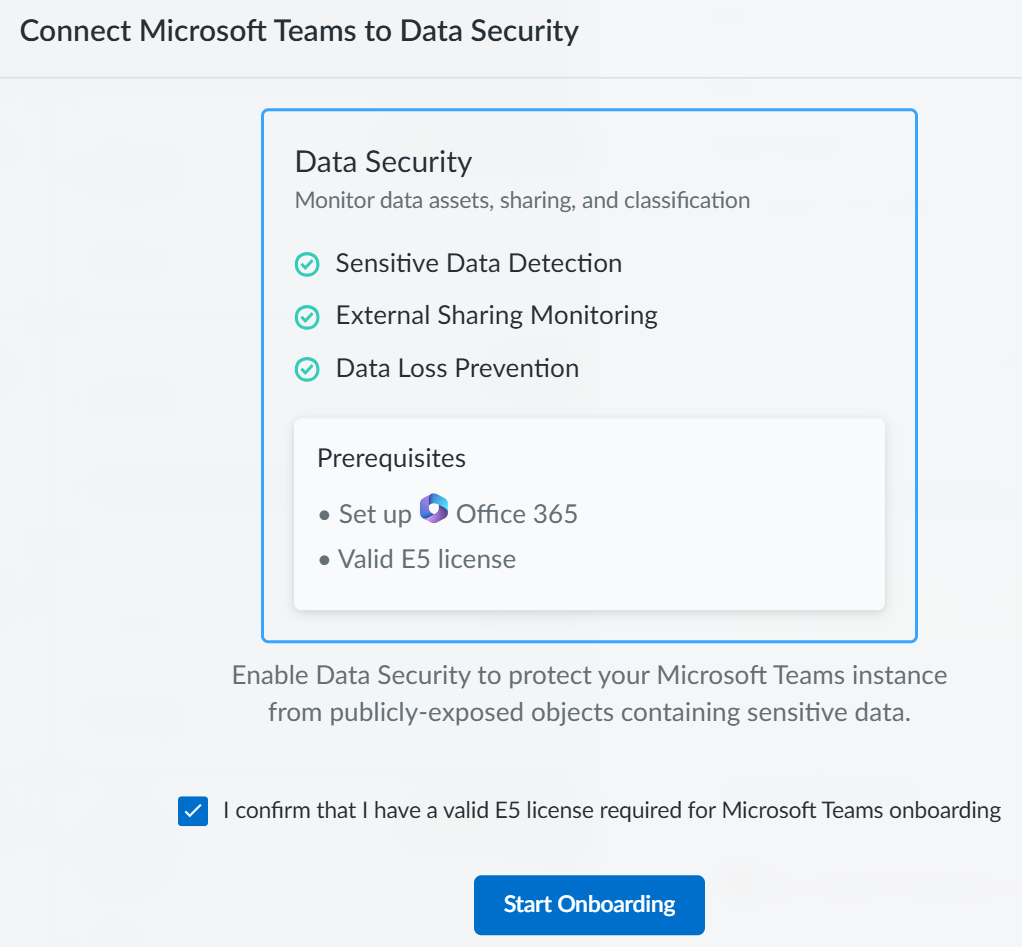Viewport: 1022px width, 947px height.
Task: Click the "Office 365" prerequisite text
Action: (x=516, y=514)
